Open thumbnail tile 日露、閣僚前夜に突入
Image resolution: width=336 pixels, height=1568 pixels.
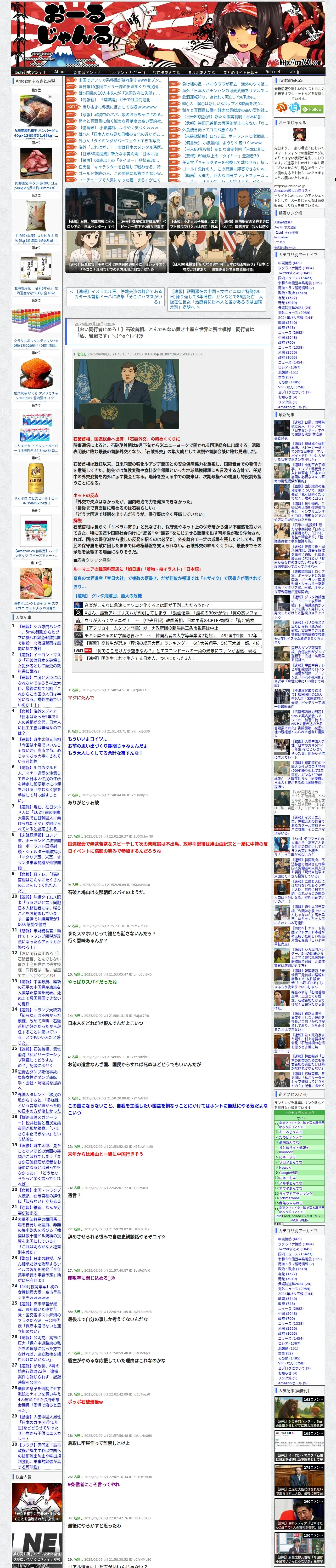click(x=90, y=208)
